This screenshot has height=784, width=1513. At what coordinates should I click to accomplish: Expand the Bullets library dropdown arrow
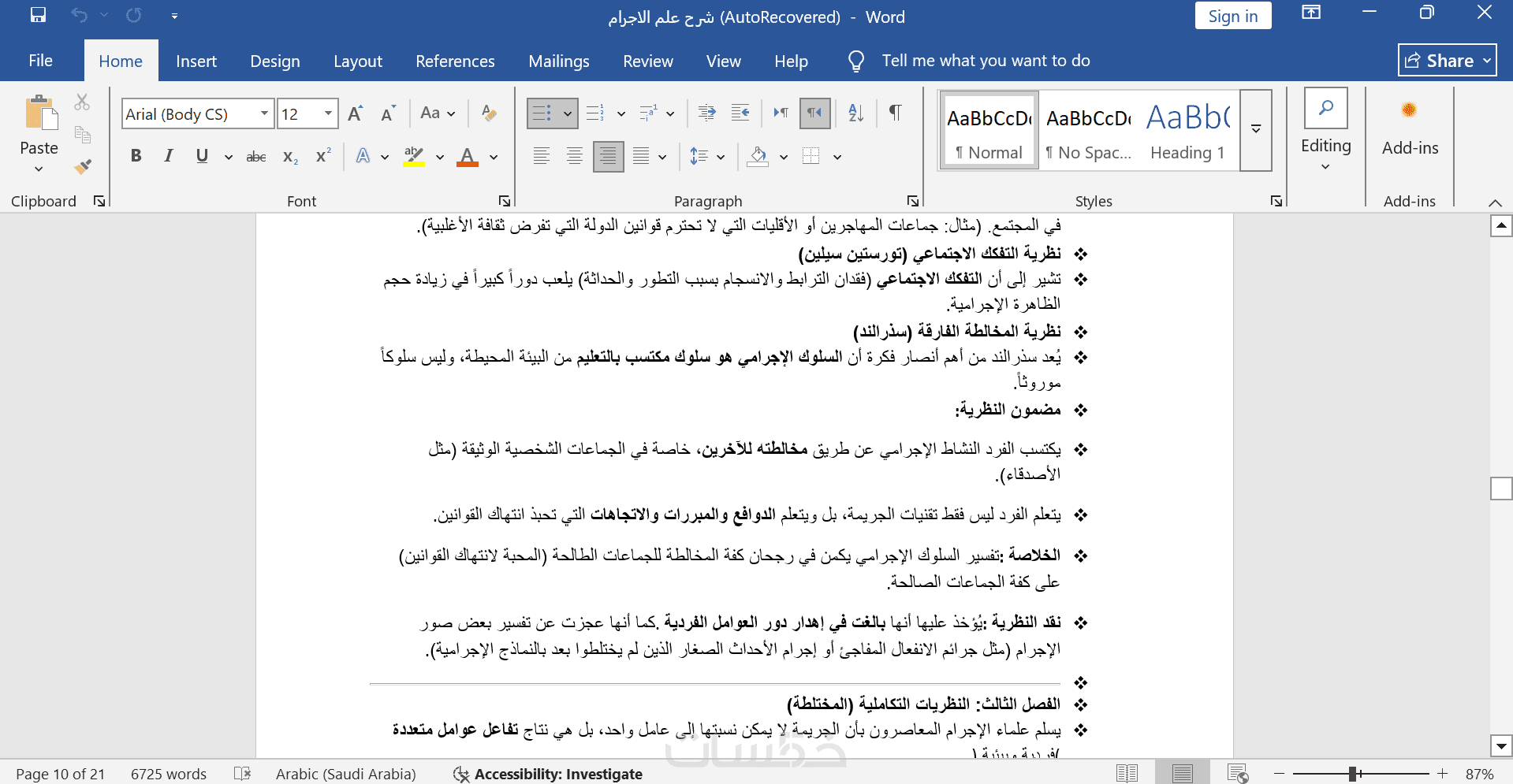pyautogui.click(x=567, y=113)
